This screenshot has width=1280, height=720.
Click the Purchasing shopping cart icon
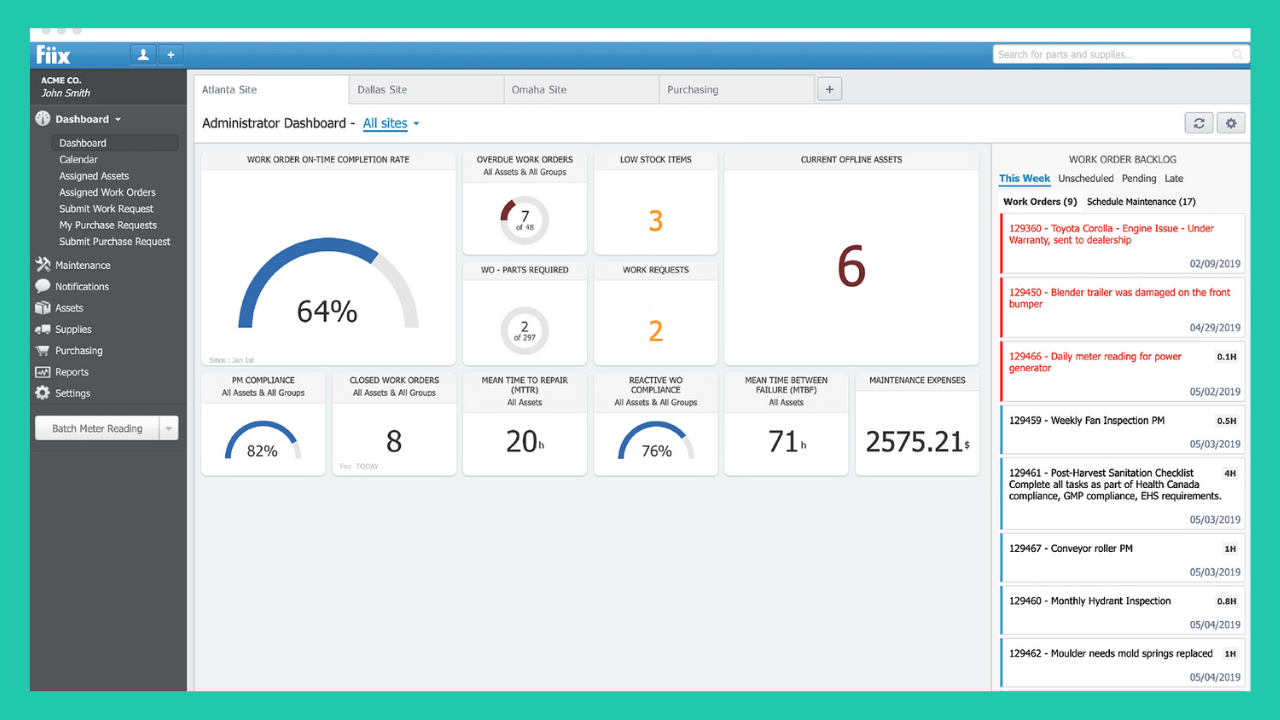pos(41,350)
